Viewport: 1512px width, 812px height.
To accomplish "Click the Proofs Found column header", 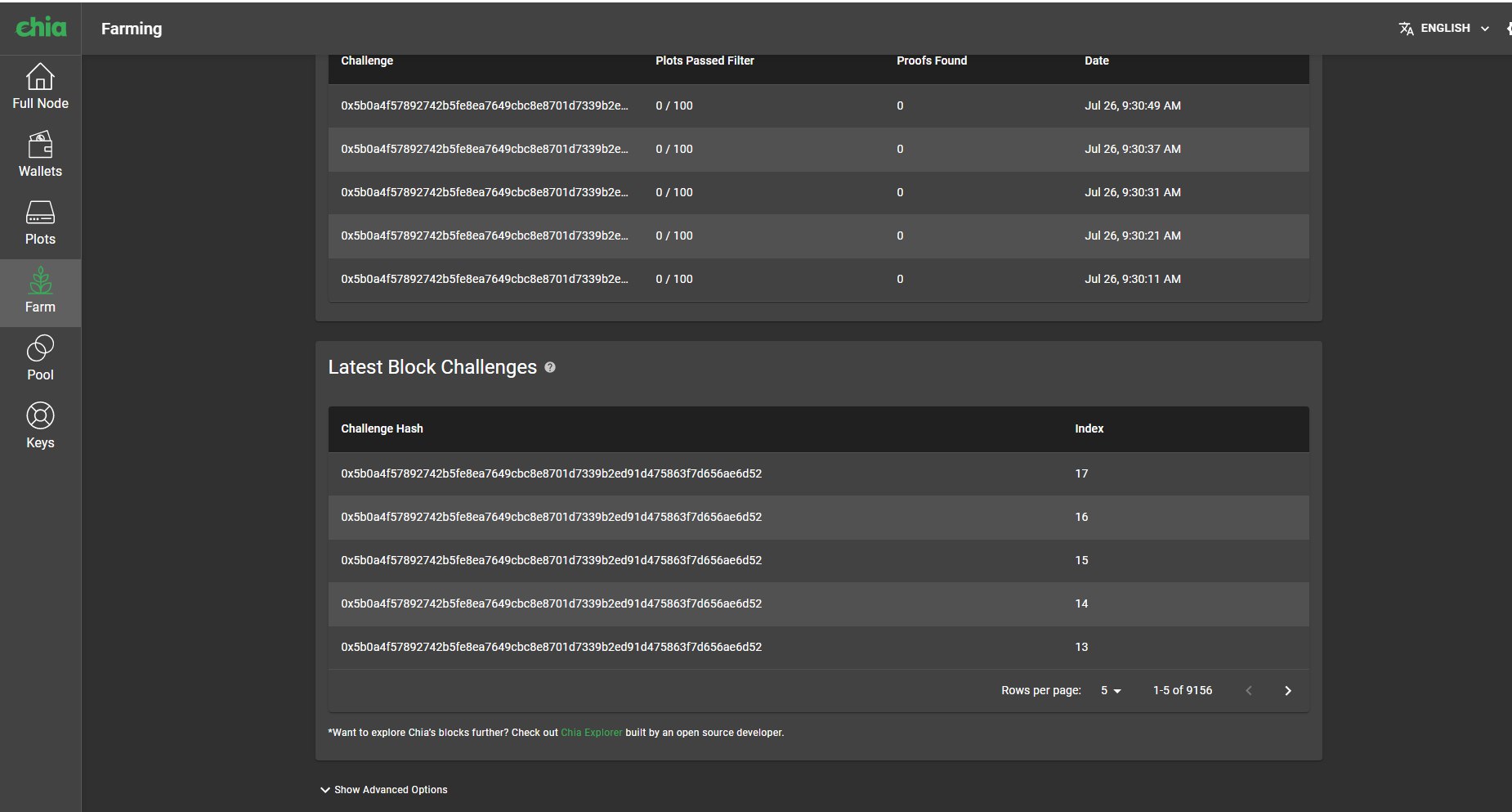I will 932,61.
